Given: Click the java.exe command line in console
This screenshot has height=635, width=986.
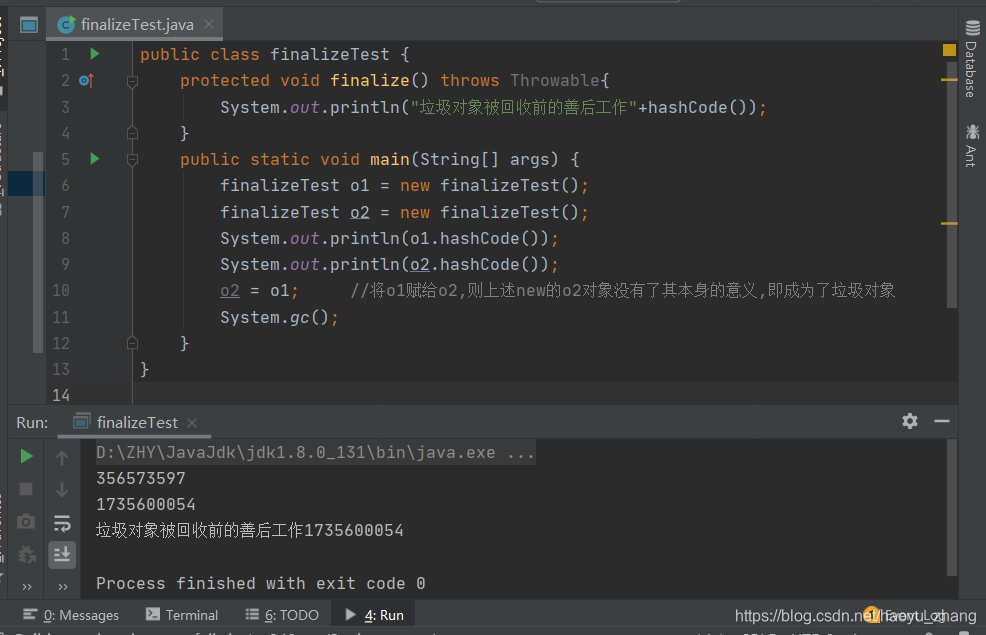Looking at the screenshot, I should [315, 453].
